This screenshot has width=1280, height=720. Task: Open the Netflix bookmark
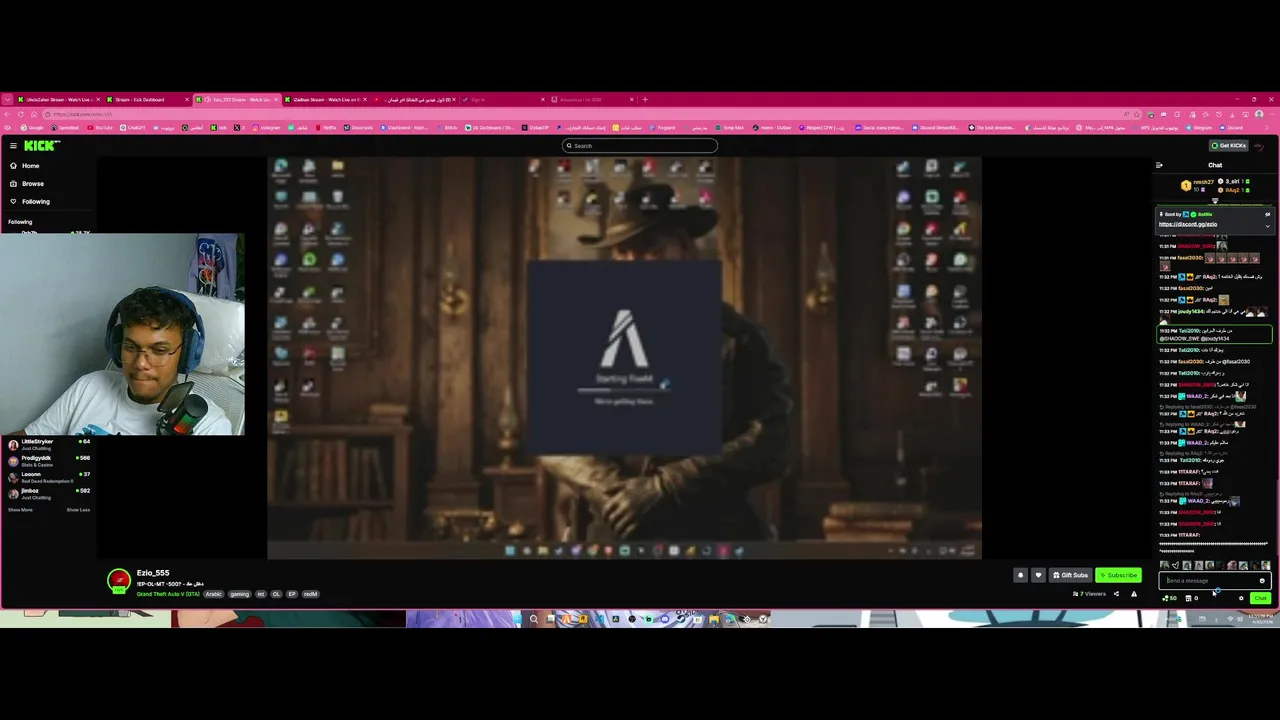(x=327, y=128)
